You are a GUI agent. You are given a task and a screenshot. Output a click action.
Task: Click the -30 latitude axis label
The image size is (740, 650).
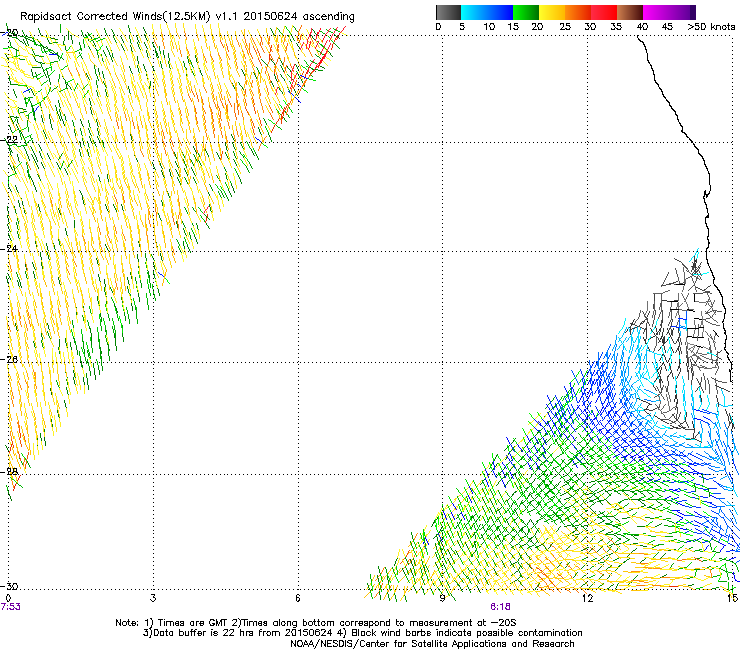tap(9, 586)
